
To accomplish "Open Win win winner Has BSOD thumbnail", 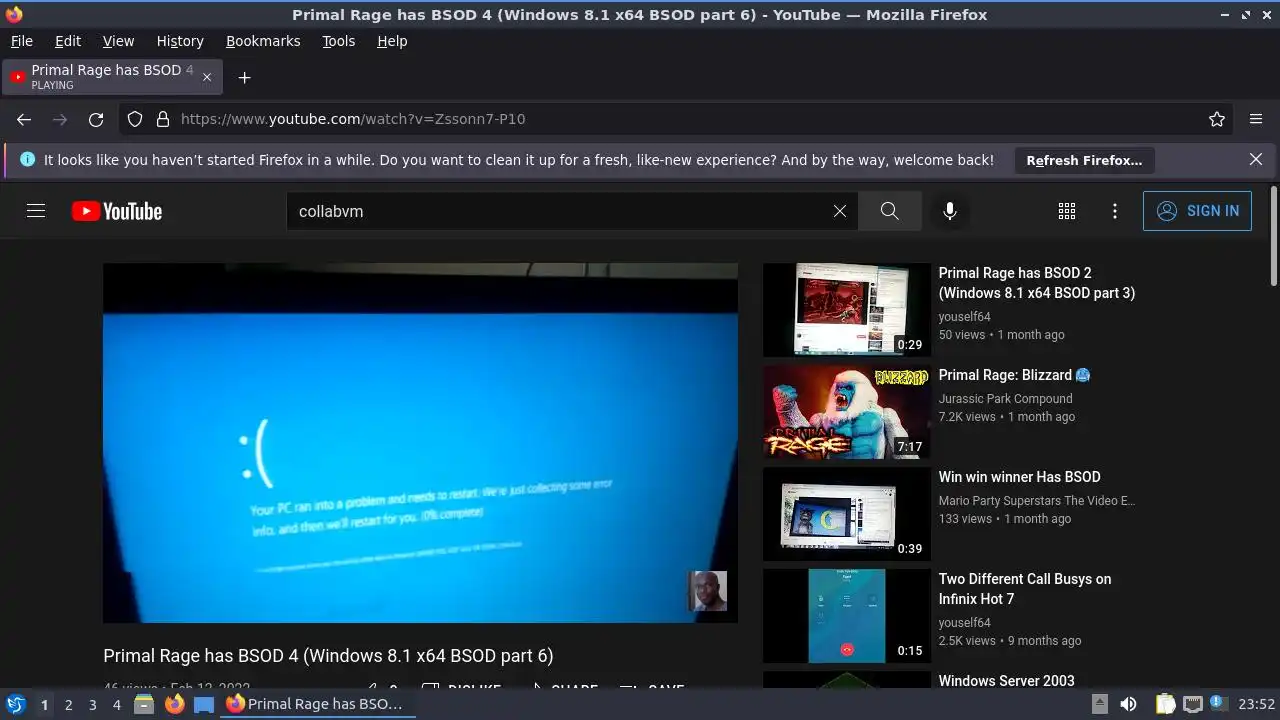I will (x=846, y=514).
